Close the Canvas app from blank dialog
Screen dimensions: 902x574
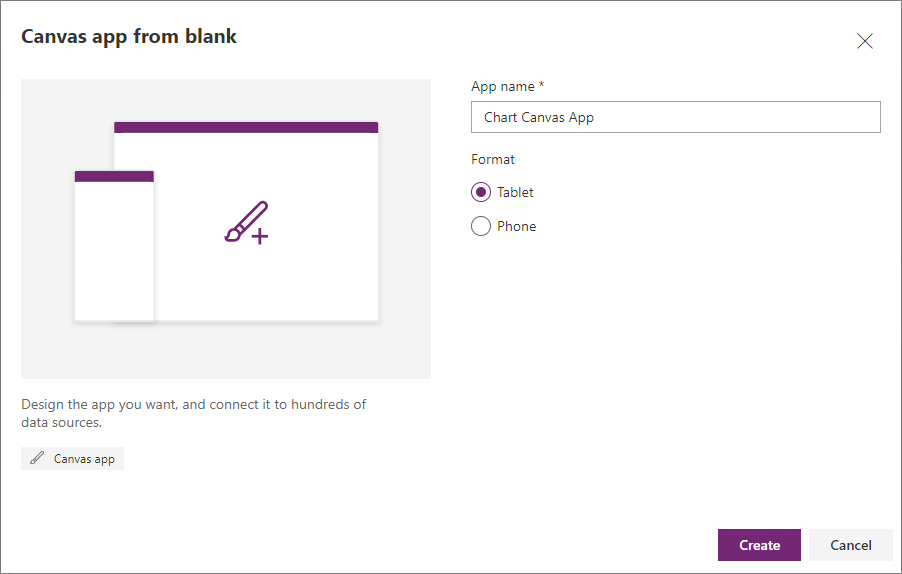coord(865,41)
